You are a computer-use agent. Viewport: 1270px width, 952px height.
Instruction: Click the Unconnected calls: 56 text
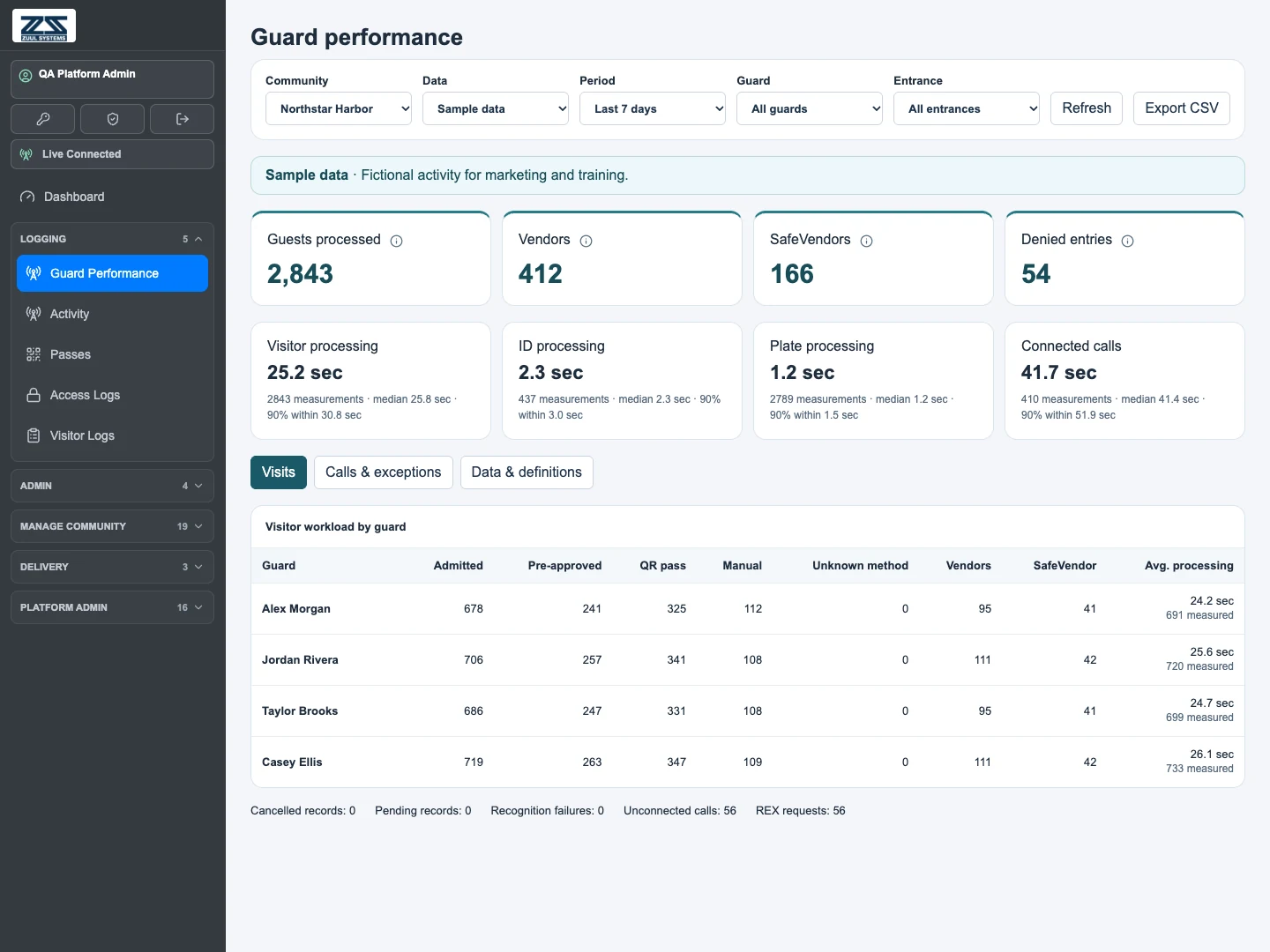click(680, 811)
